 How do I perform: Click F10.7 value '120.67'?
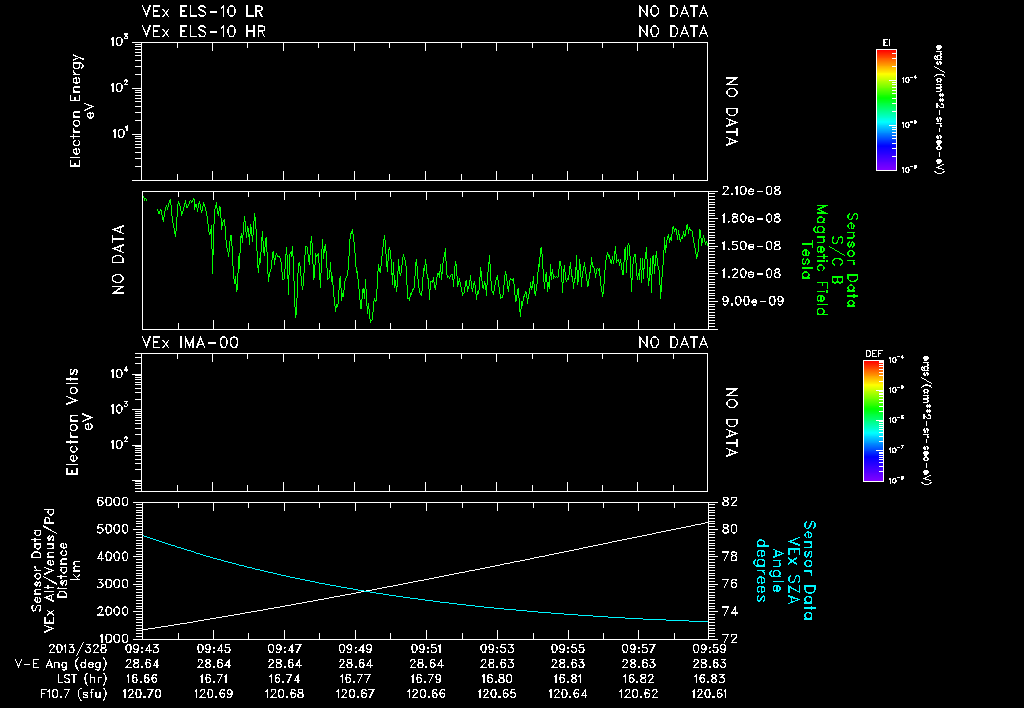click(x=355, y=694)
